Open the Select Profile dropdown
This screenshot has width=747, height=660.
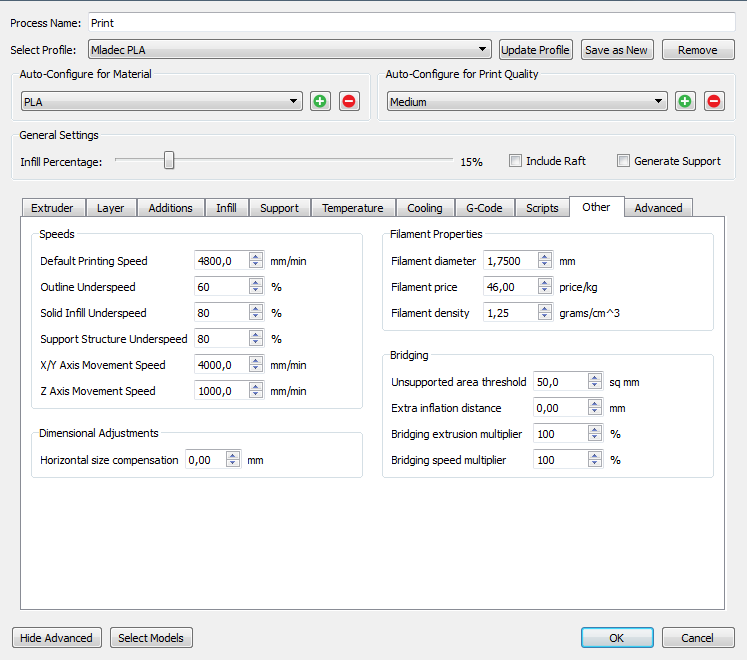click(x=482, y=49)
